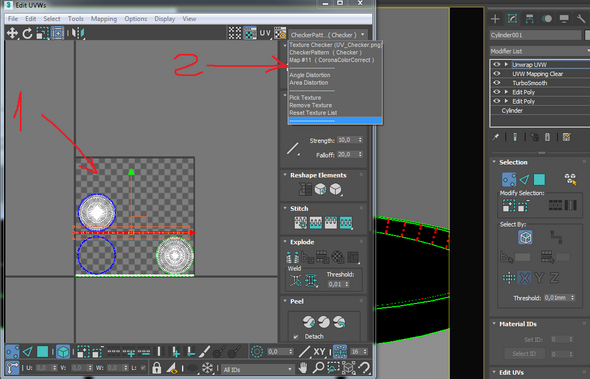
Task: Activate Polygon sub-object mode in bottom toolbar
Action: tap(43, 352)
